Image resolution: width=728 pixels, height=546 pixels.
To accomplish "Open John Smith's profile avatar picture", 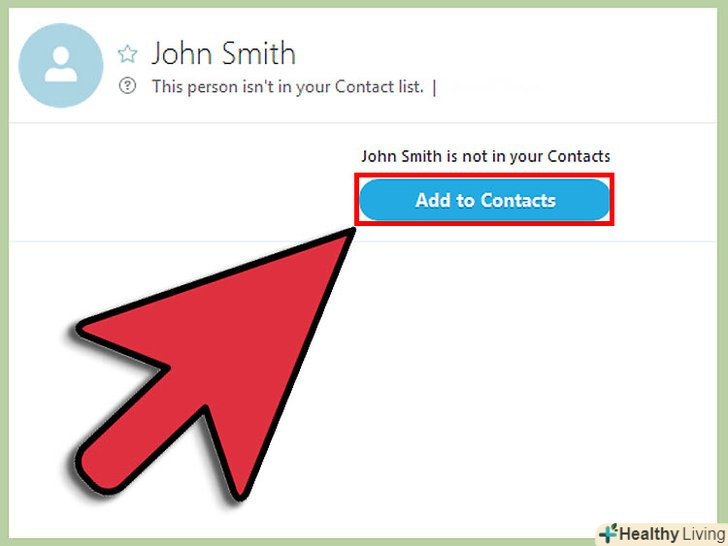I will click(61, 65).
